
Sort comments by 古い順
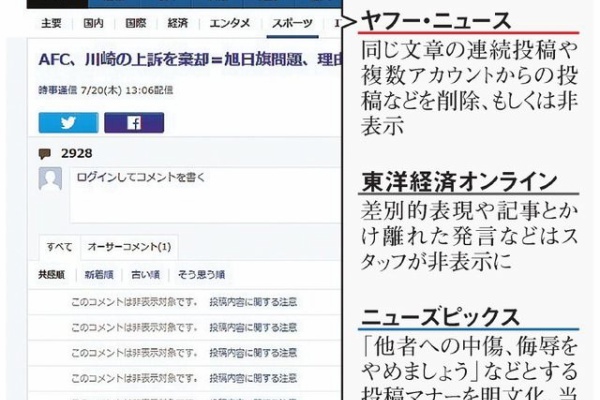pyautogui.click(x=146, y=273)
